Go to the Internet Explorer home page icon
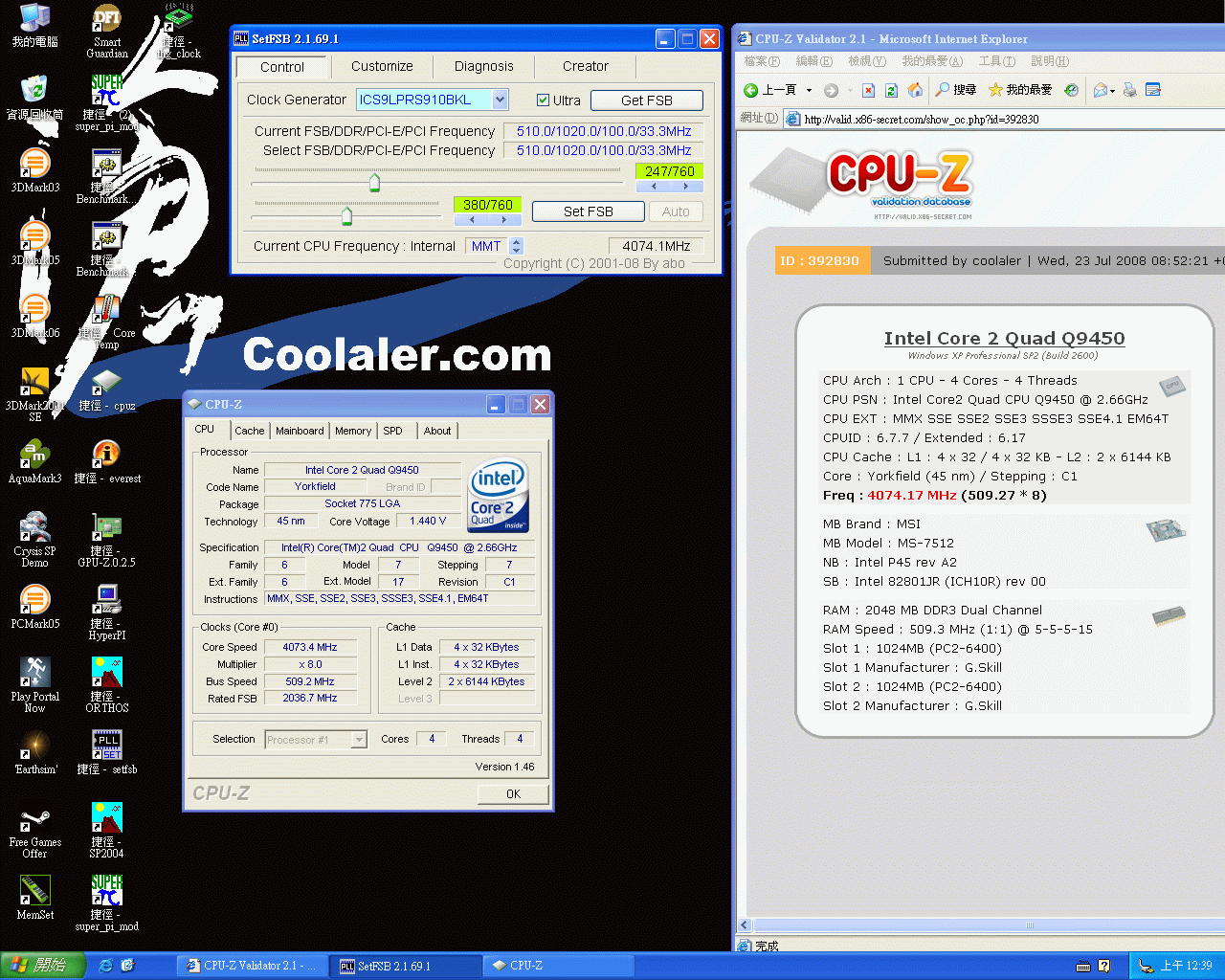 pos(916,90)
